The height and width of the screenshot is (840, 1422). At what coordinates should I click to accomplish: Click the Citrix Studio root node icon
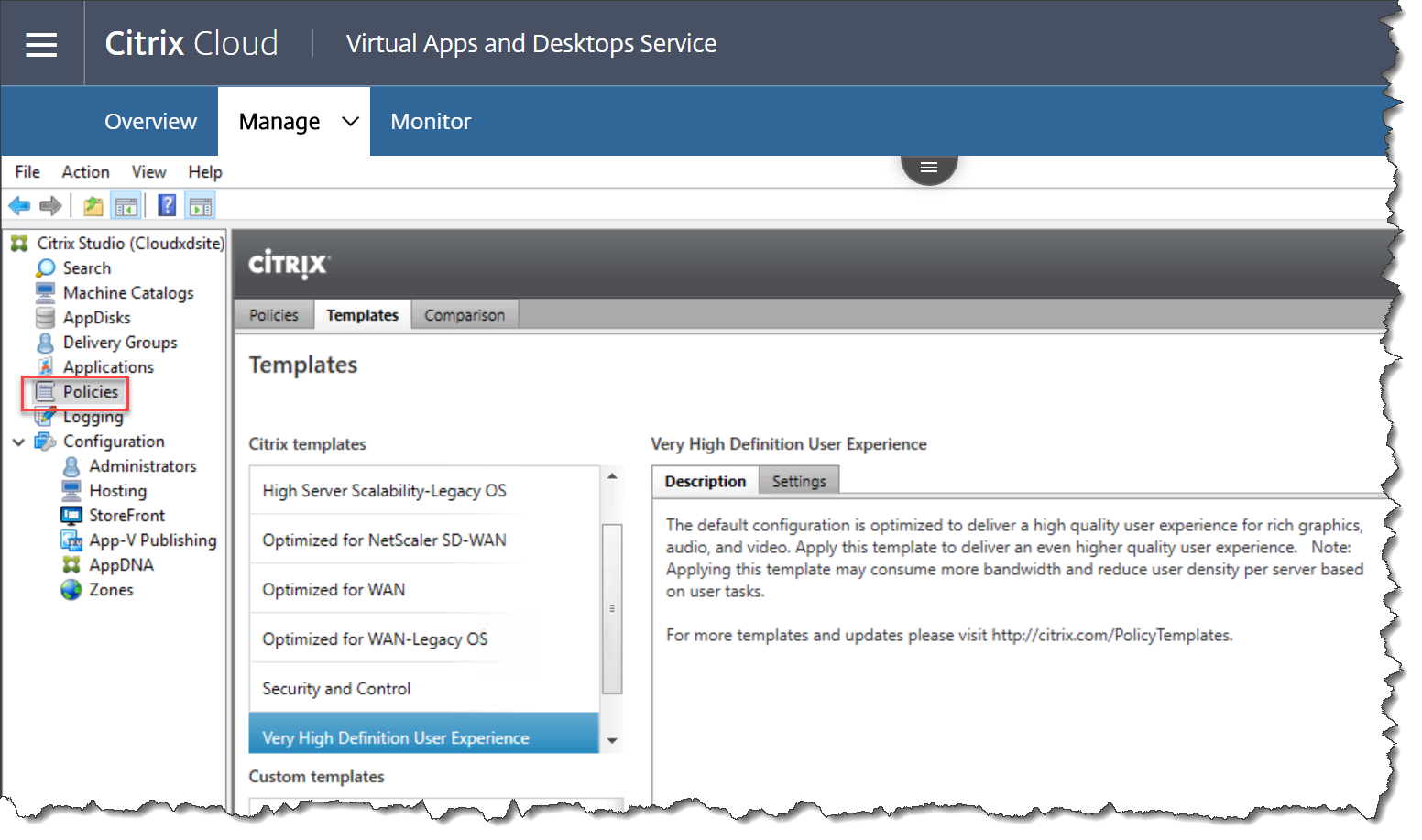point(18,243)
